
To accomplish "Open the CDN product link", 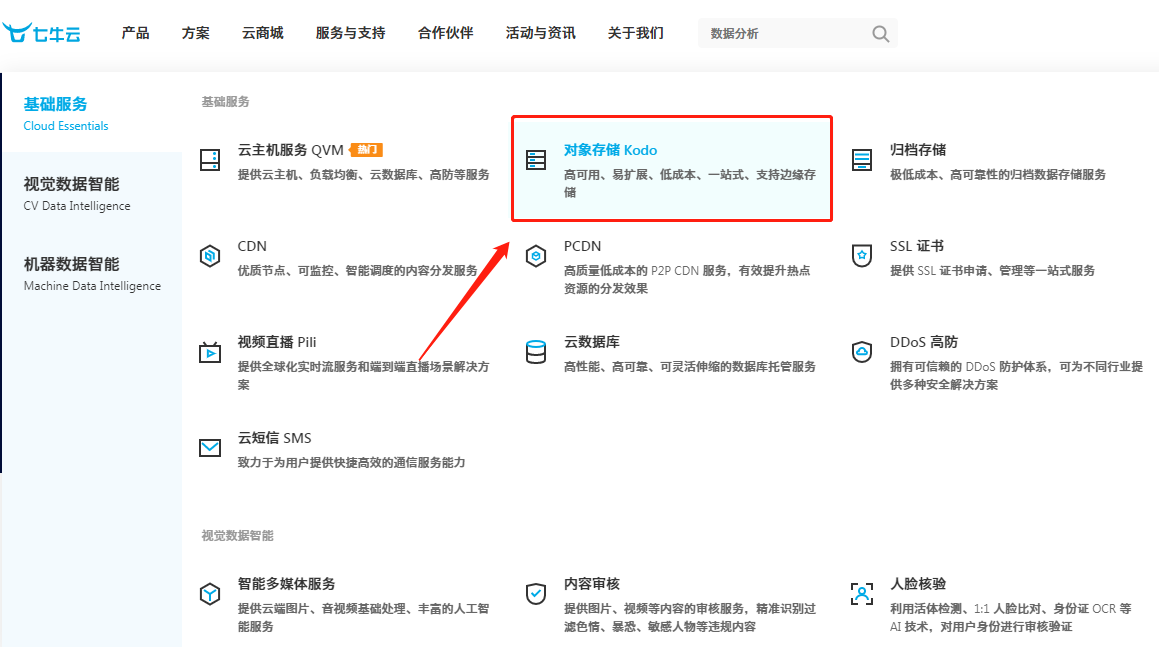I will (252, 246).
